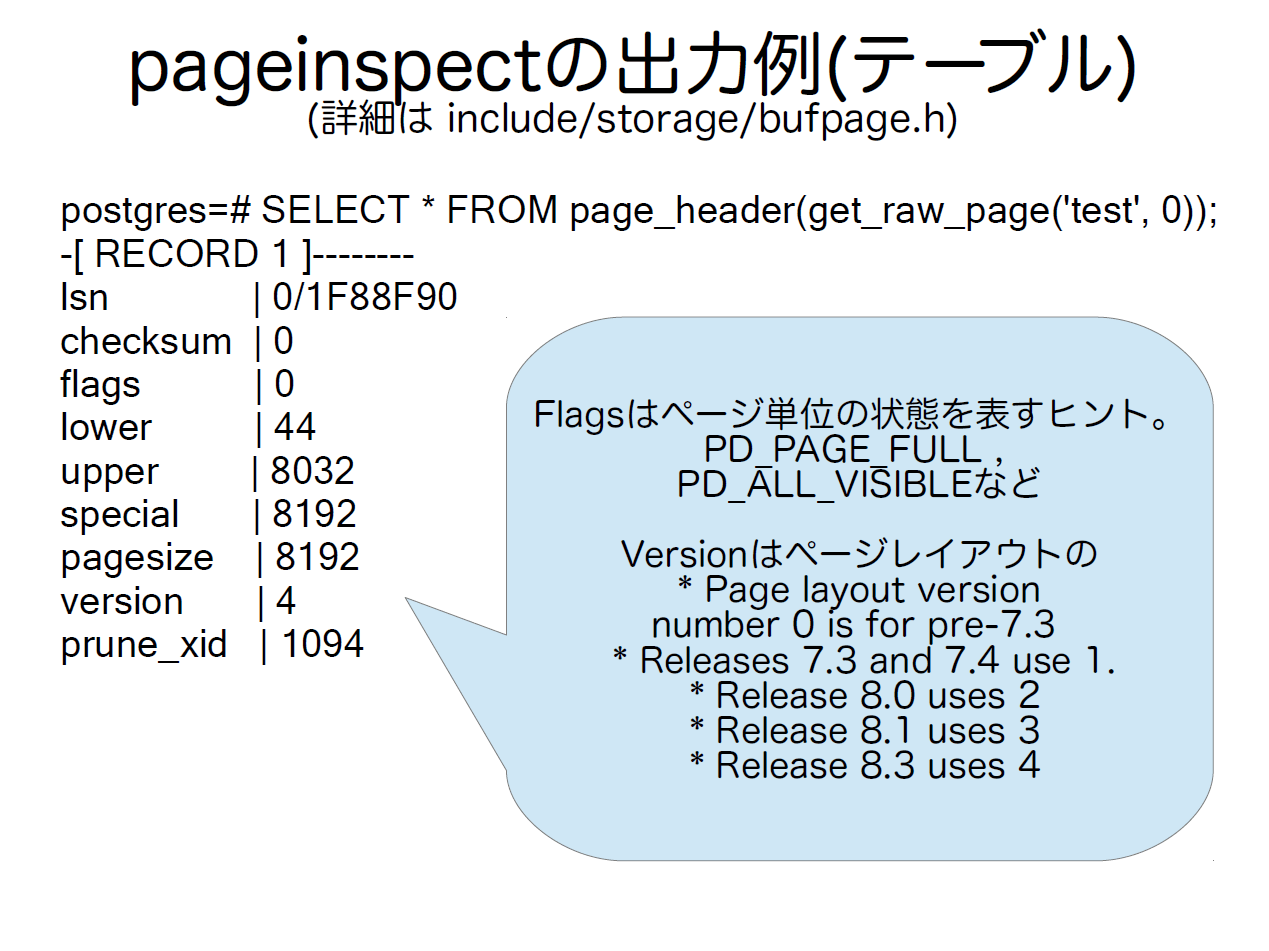Click the PD_ALL_VISIBLE text in callout

pos(826,484)
